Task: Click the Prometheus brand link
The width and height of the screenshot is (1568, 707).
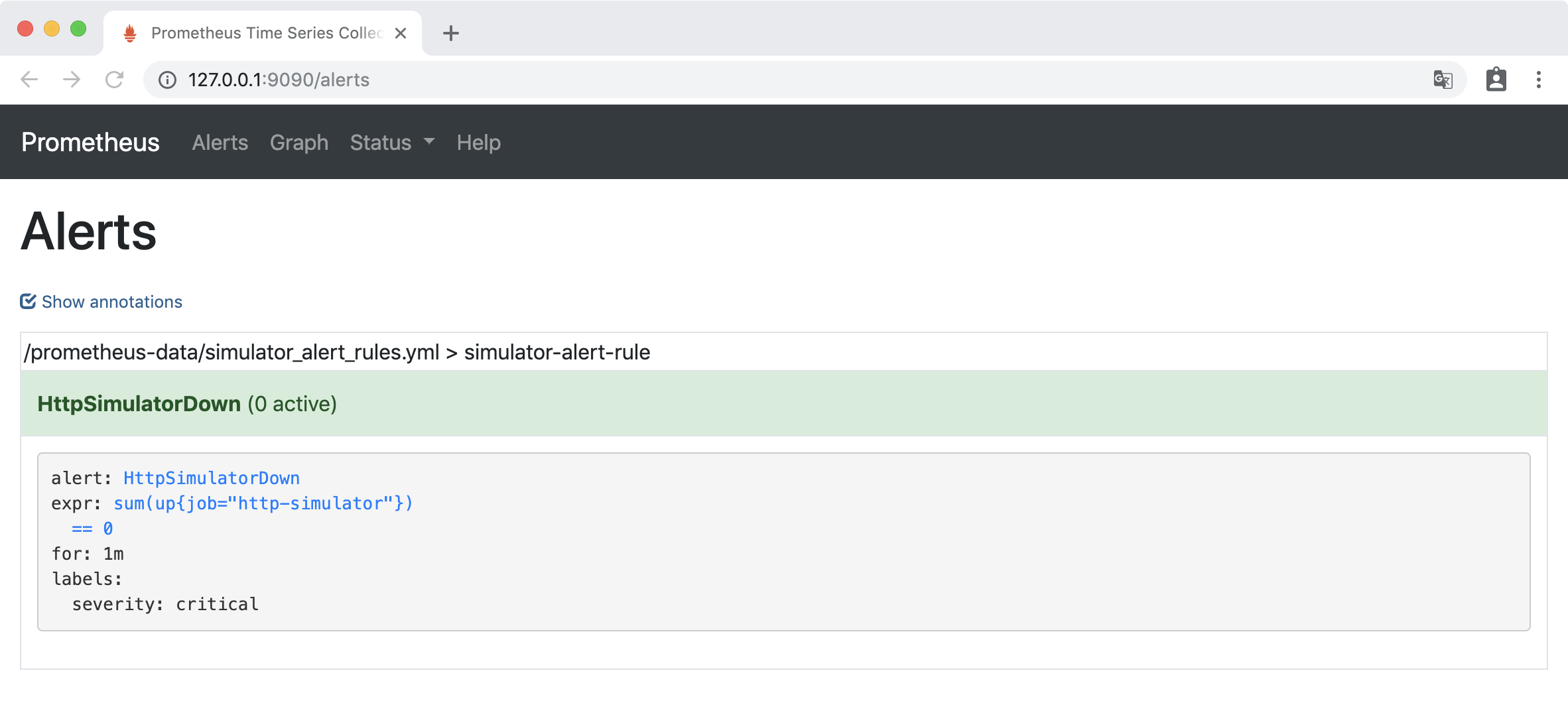Action: point(90,142)
